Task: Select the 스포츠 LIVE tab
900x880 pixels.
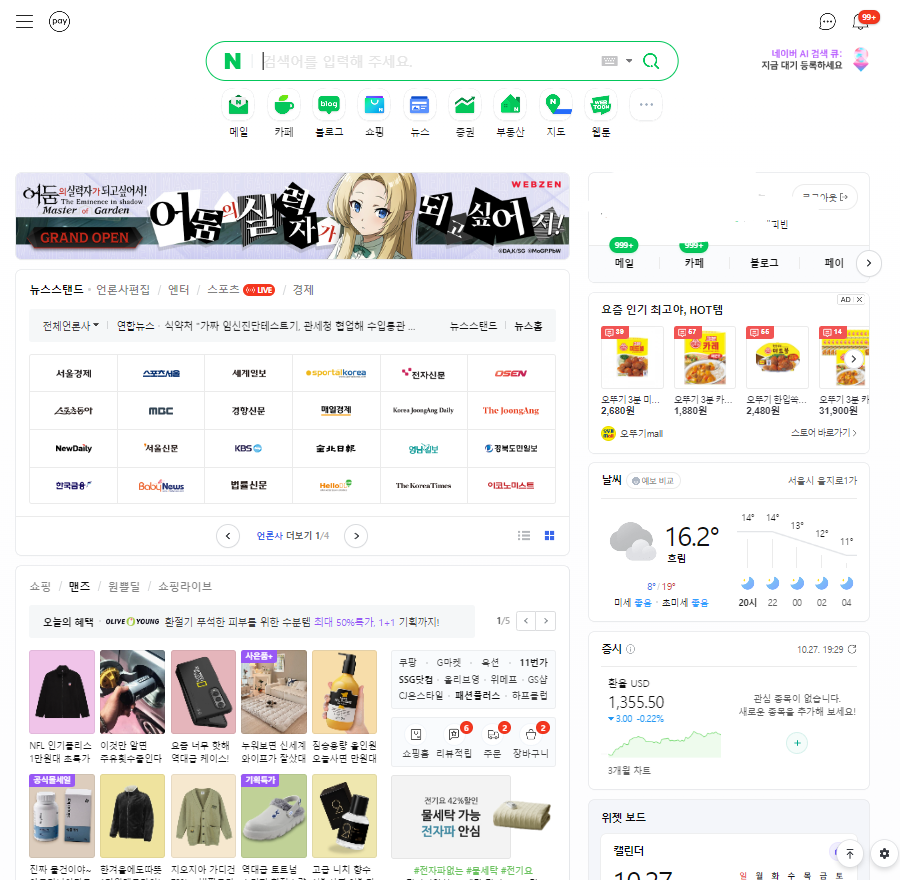Action: 241,289
